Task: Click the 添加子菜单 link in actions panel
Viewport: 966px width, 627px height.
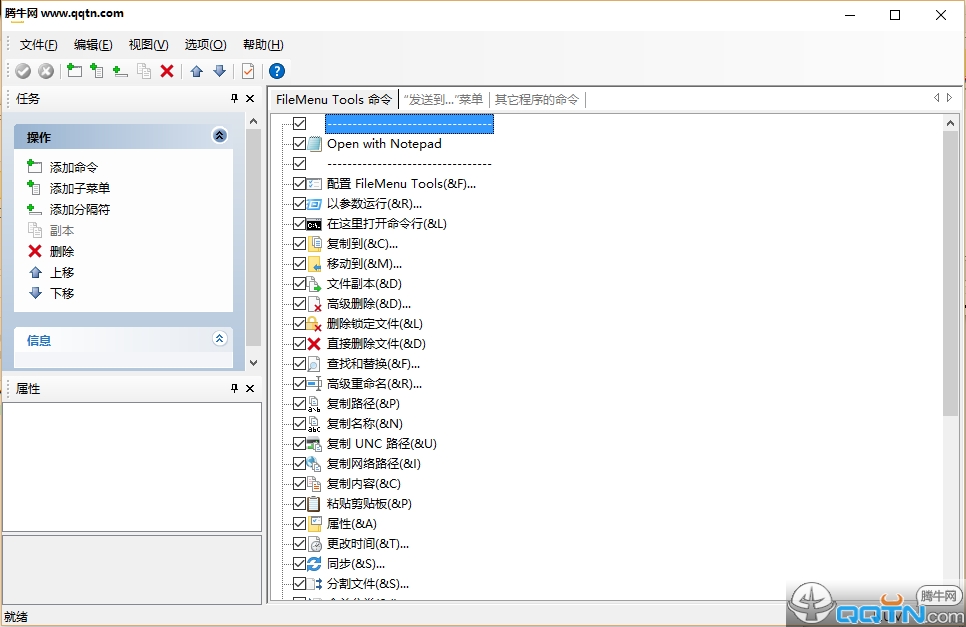Action: [80, 188]
